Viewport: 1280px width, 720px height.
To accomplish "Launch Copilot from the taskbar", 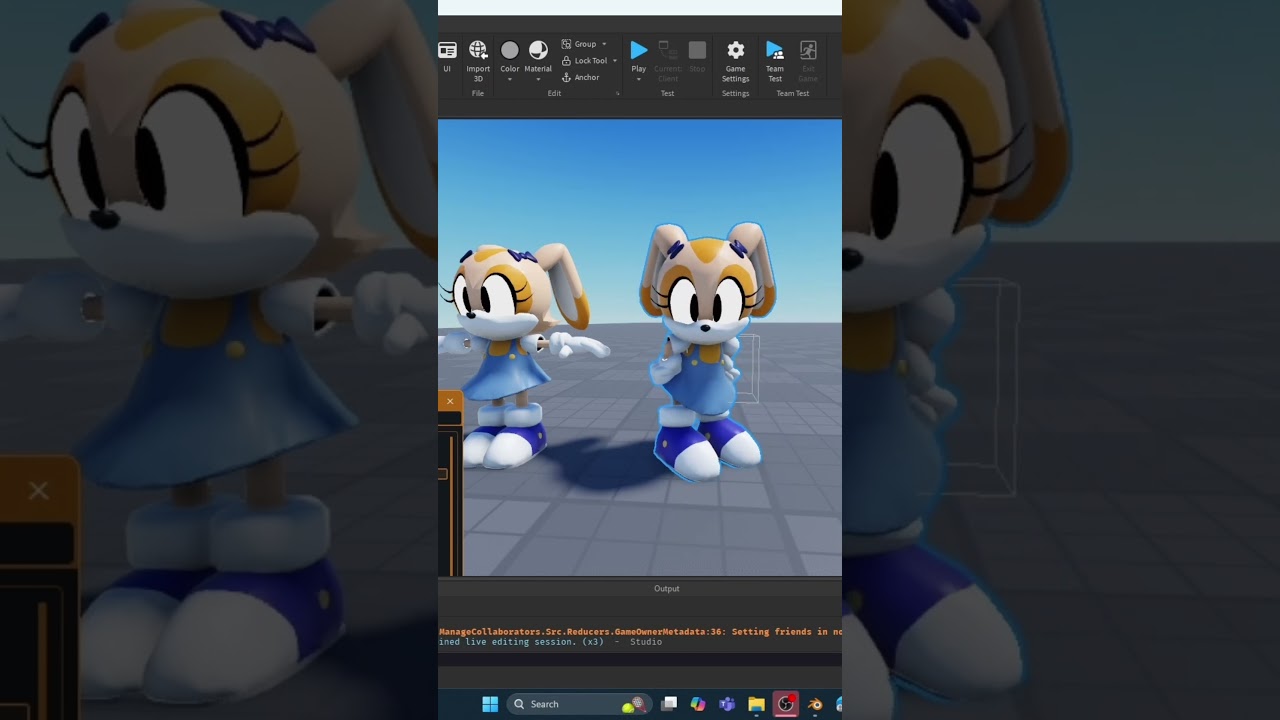I will 698,704.
